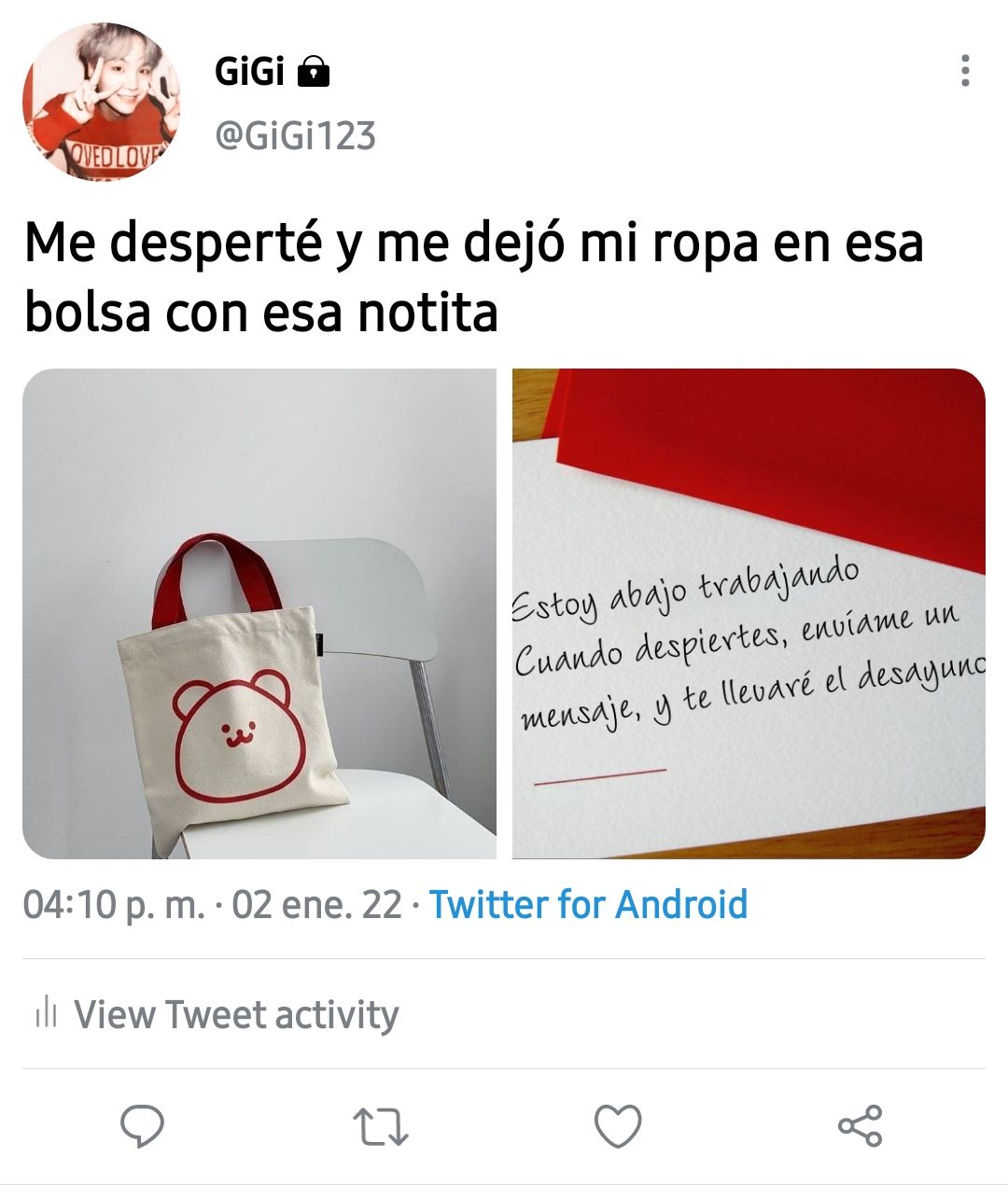Tap the tweet text about the notita
This screenshot has width=1008, height=1198.
[x=474, y=277]
